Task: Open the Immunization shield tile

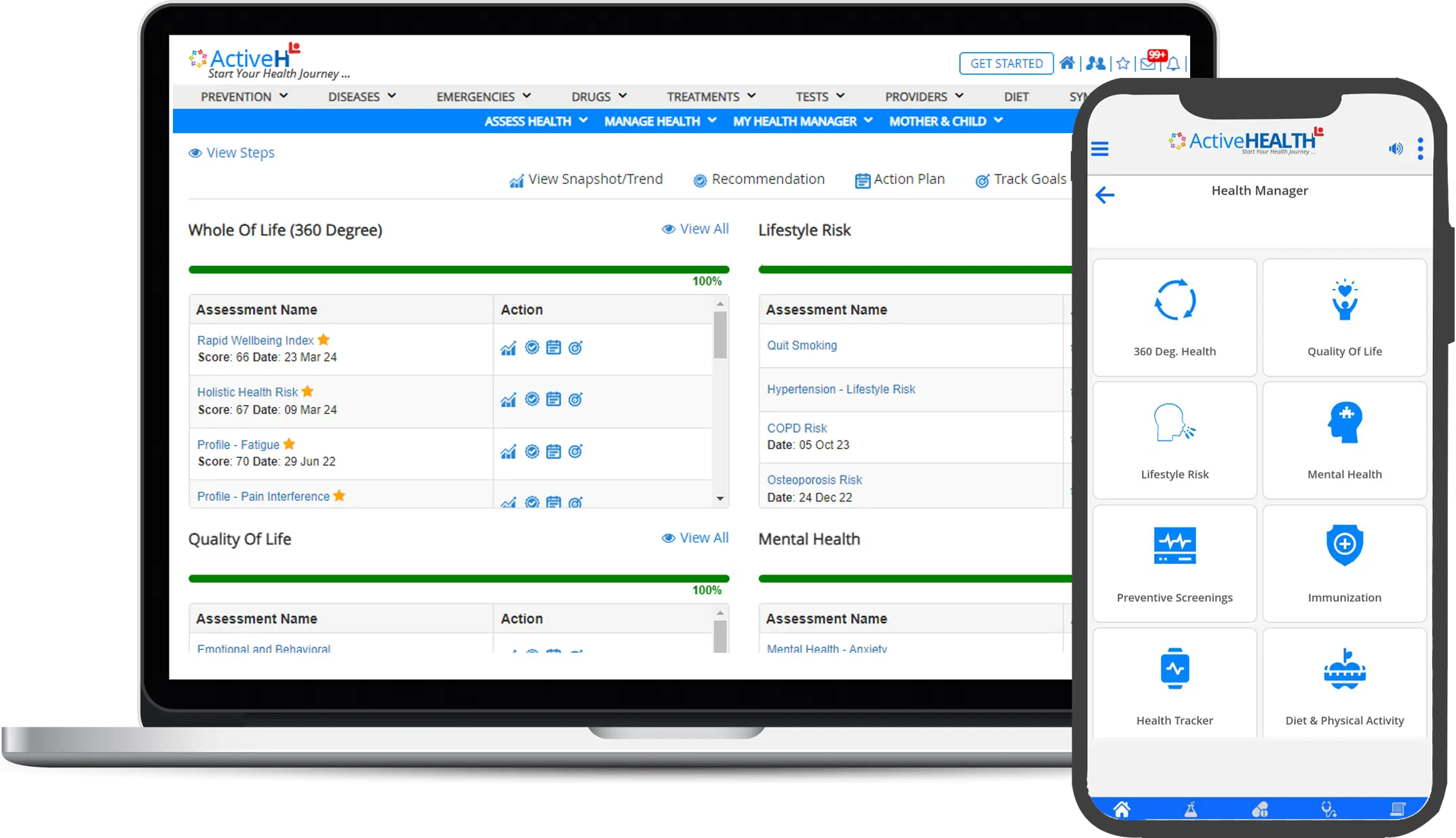Action: point(1344,563)
